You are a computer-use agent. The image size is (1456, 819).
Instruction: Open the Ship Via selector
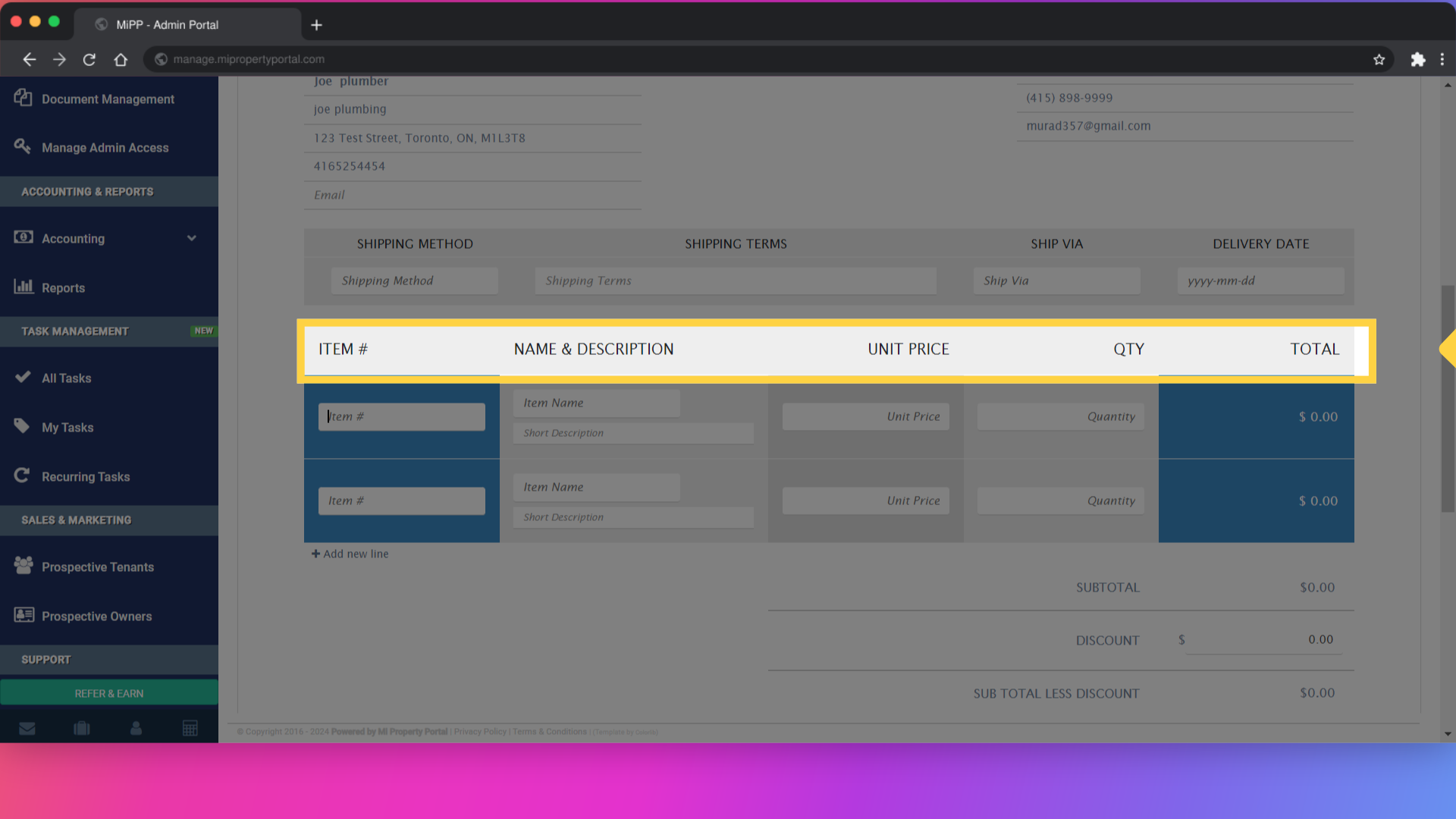(x=1056, y=280)
